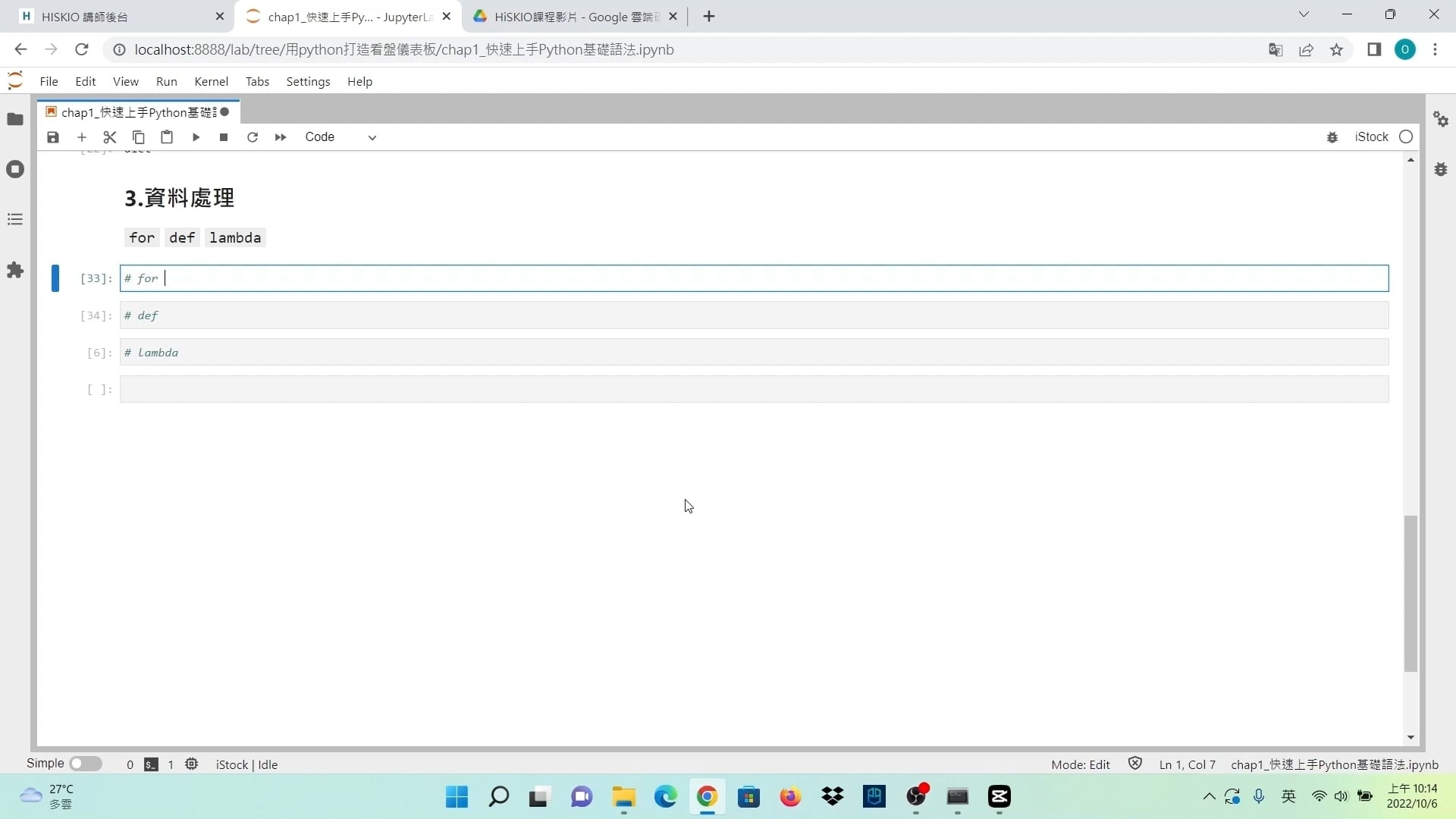1456x819 pixels.
Task: Open the debugger bug icon in toolbar
Action: (x=1332, y=137)
